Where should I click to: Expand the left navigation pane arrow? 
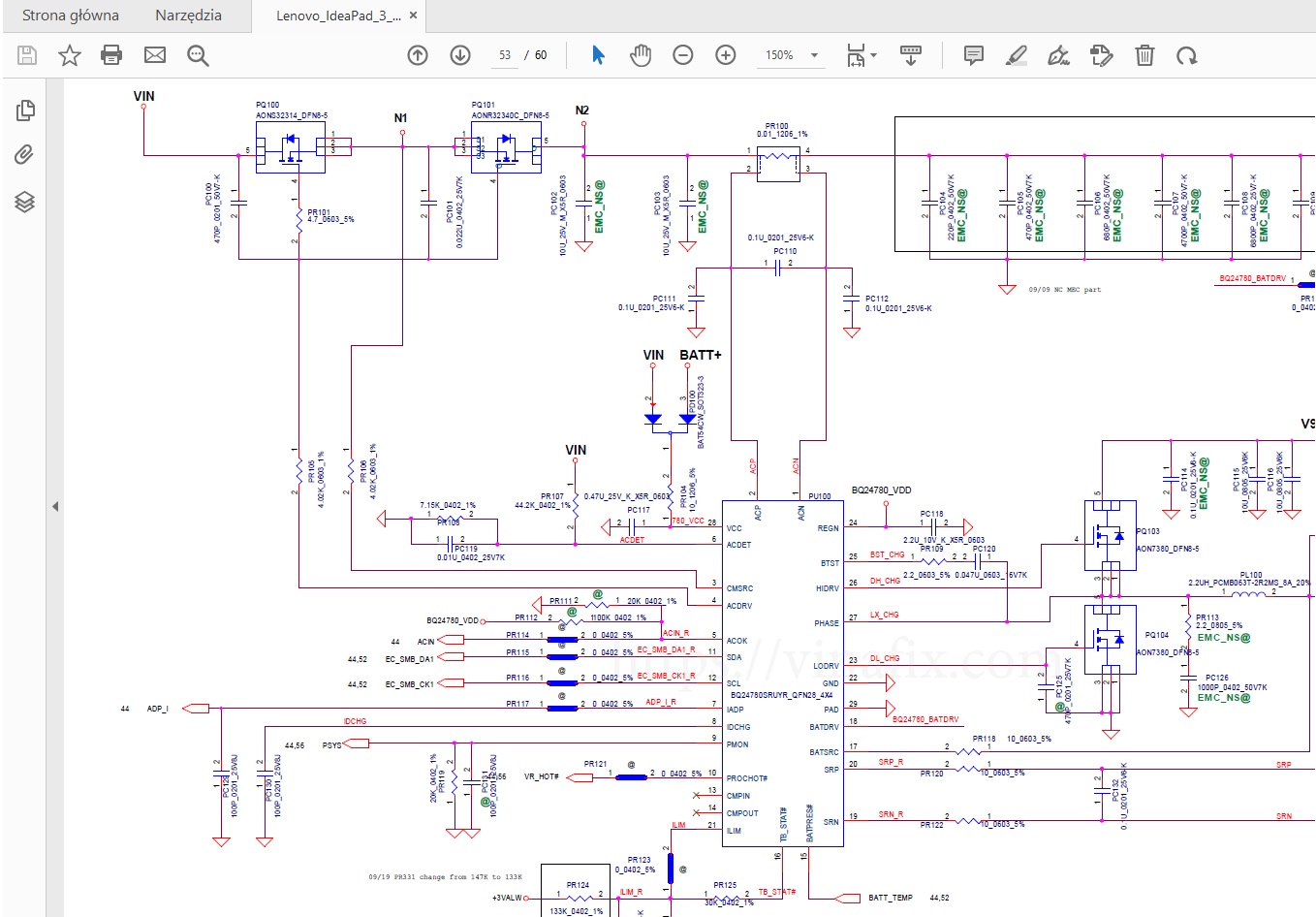(x=55, y=506)
